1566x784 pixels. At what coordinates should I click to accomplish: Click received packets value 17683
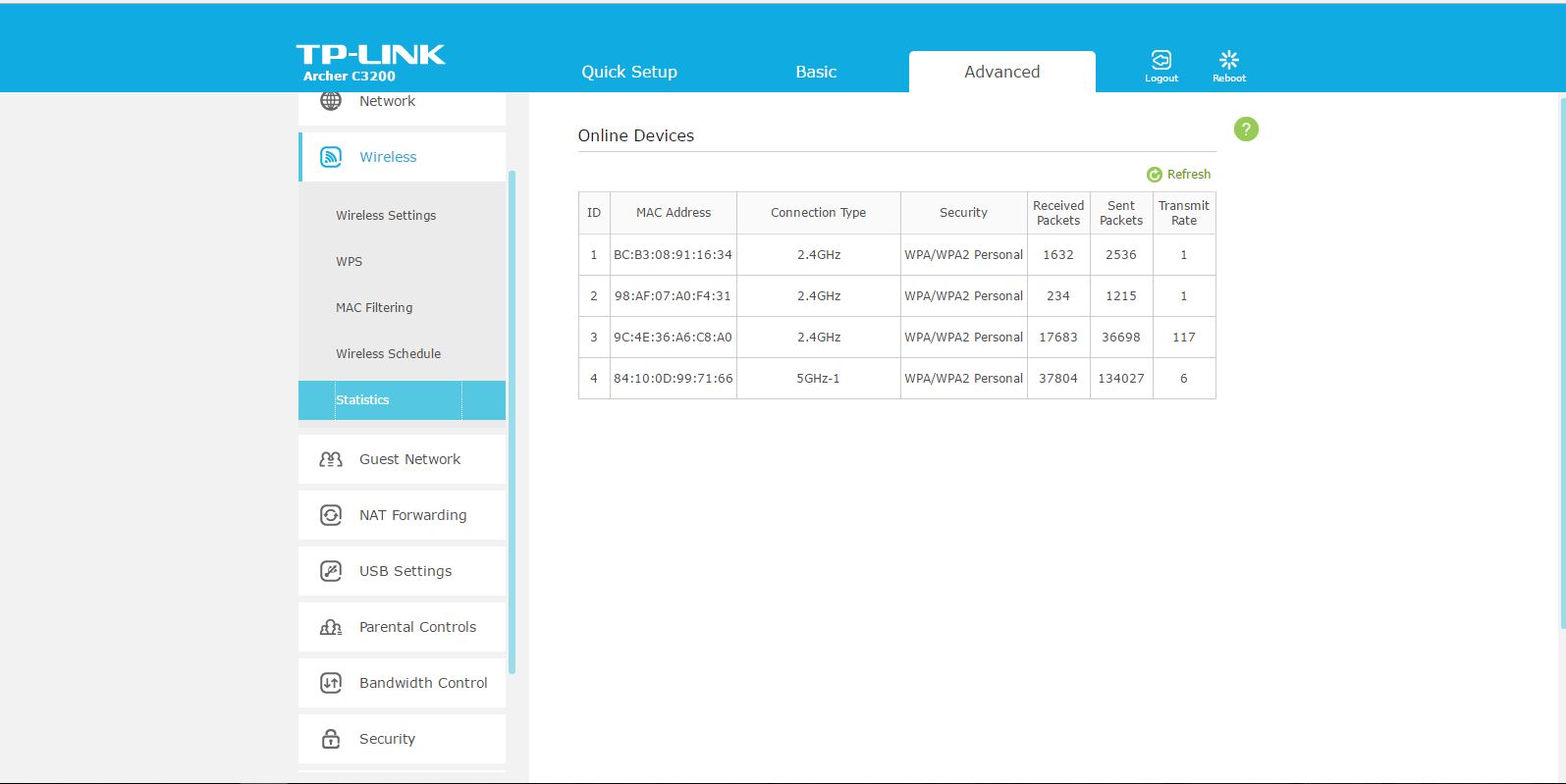pos(1058,338)
